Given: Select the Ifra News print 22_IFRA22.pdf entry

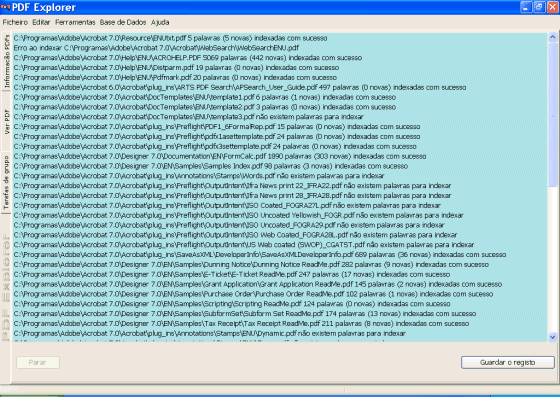Looking at the screenshot, I should (232, 186).
